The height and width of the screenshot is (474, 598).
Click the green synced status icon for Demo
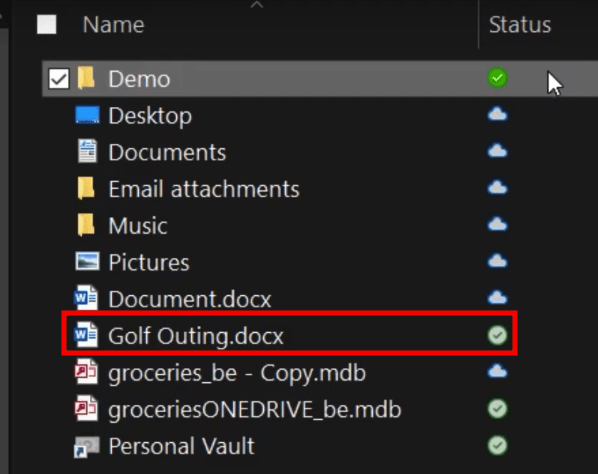[x=497, y=78]
